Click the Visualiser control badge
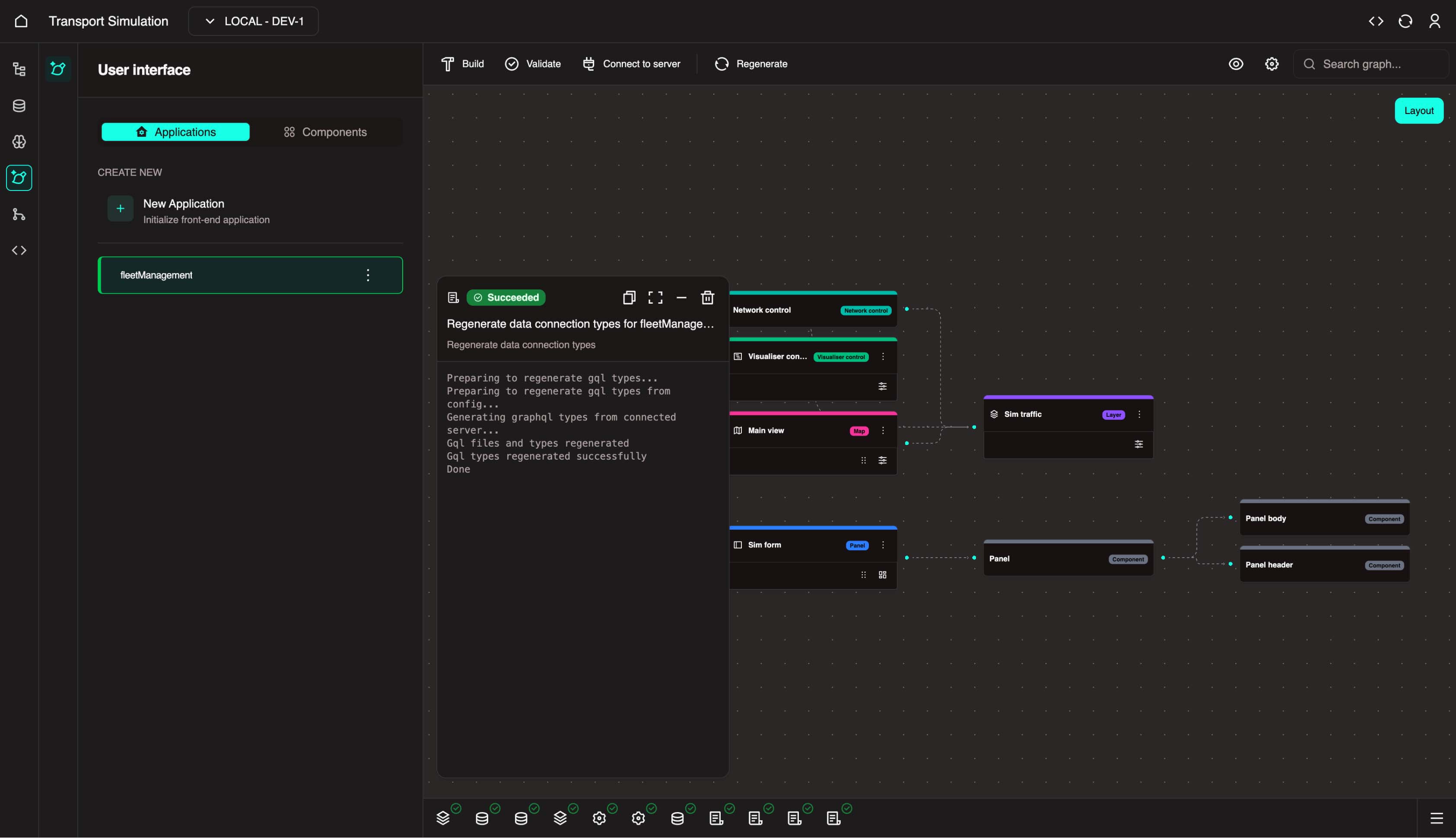The width and height of the screenshot is (1456, 838). pos(841,357)
